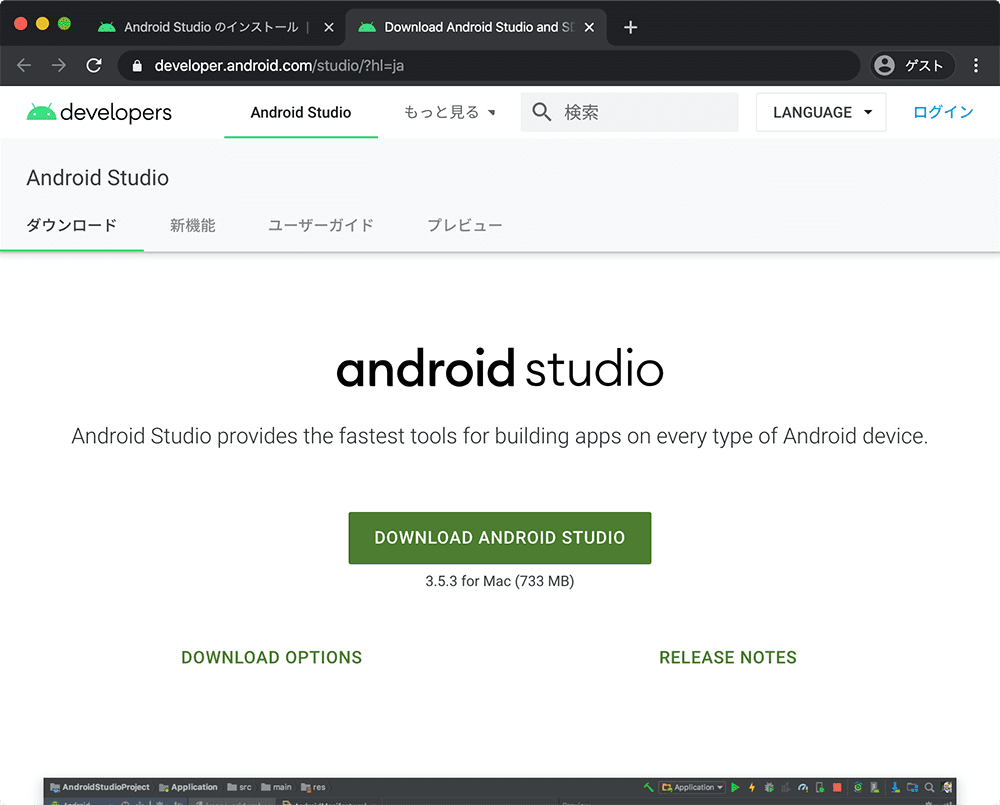Close the Download Android Studio tab
Viewport: 1000px width, 805px height.
(589, 27)
